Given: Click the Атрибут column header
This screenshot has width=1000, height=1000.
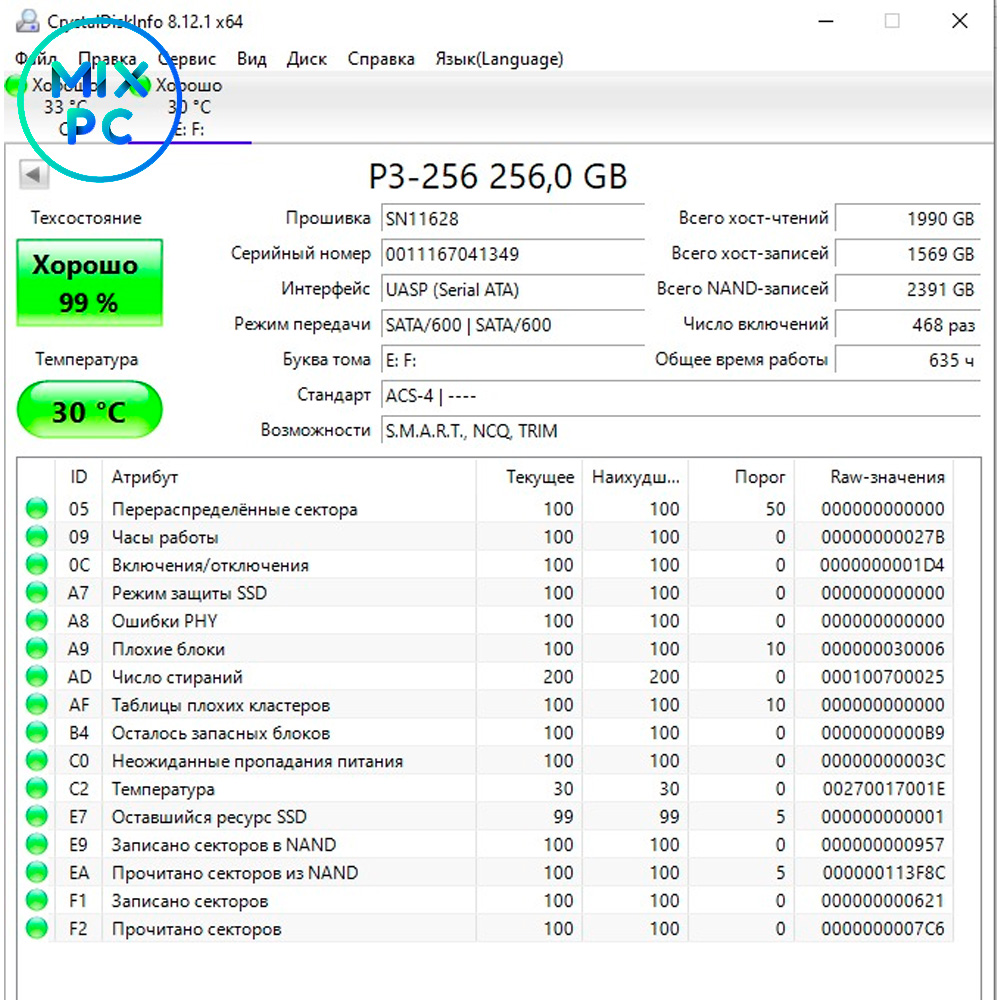Looking at the screenshot, I should point(289,477).
